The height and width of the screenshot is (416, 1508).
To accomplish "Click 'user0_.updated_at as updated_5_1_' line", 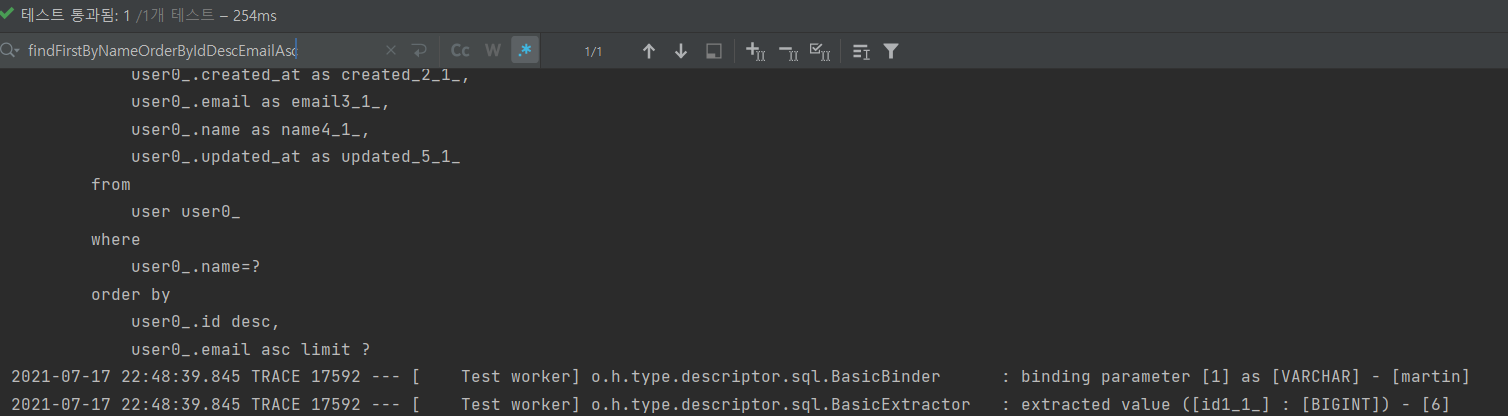I will click(295, 157).
